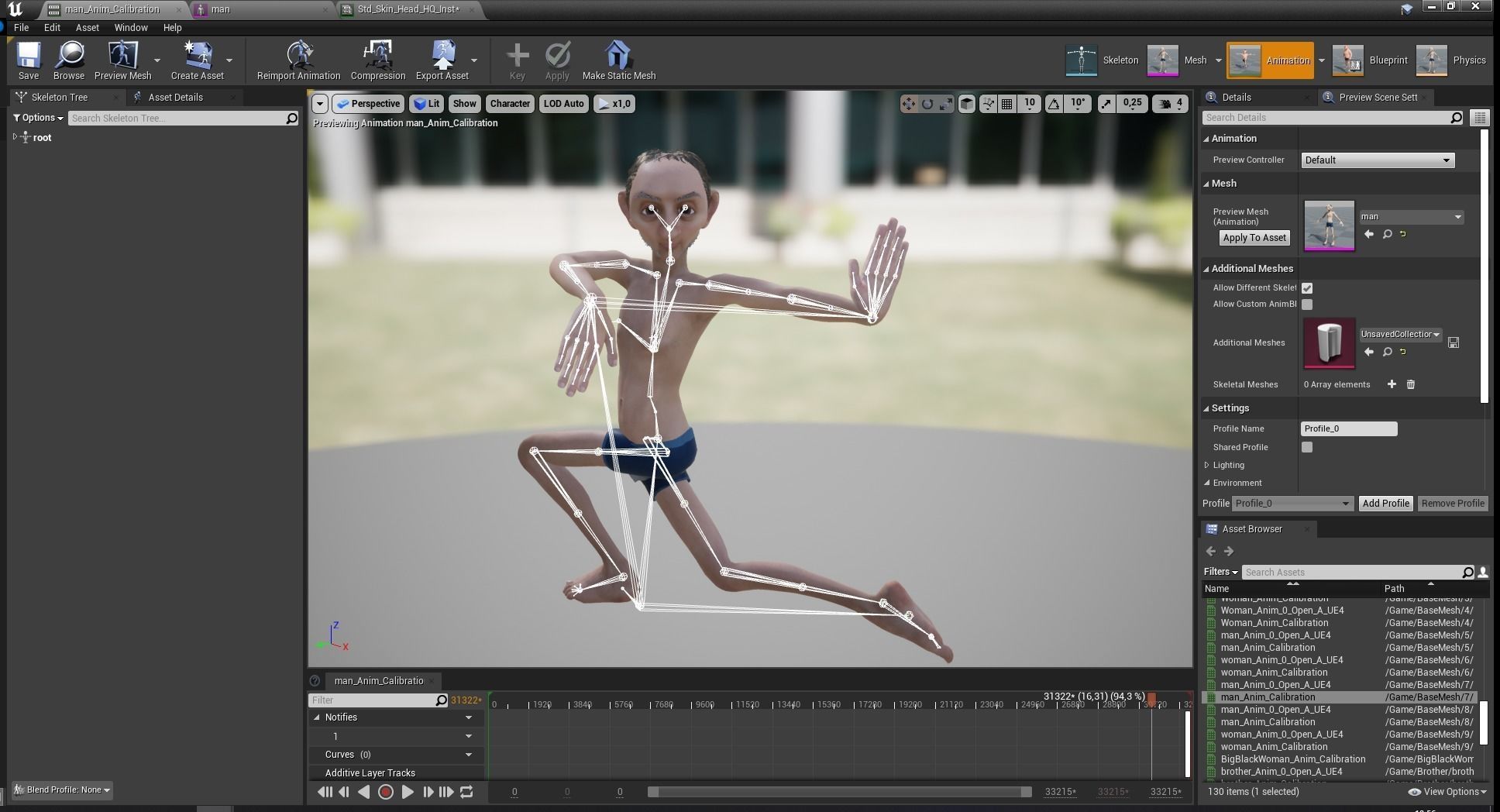
Task: Click Apply To Asset button
Action: (1254, 238)
